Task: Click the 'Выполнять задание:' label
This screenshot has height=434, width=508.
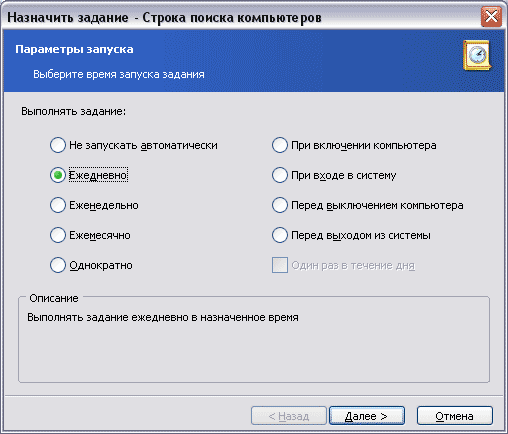Action: click(x=74, y=111)
